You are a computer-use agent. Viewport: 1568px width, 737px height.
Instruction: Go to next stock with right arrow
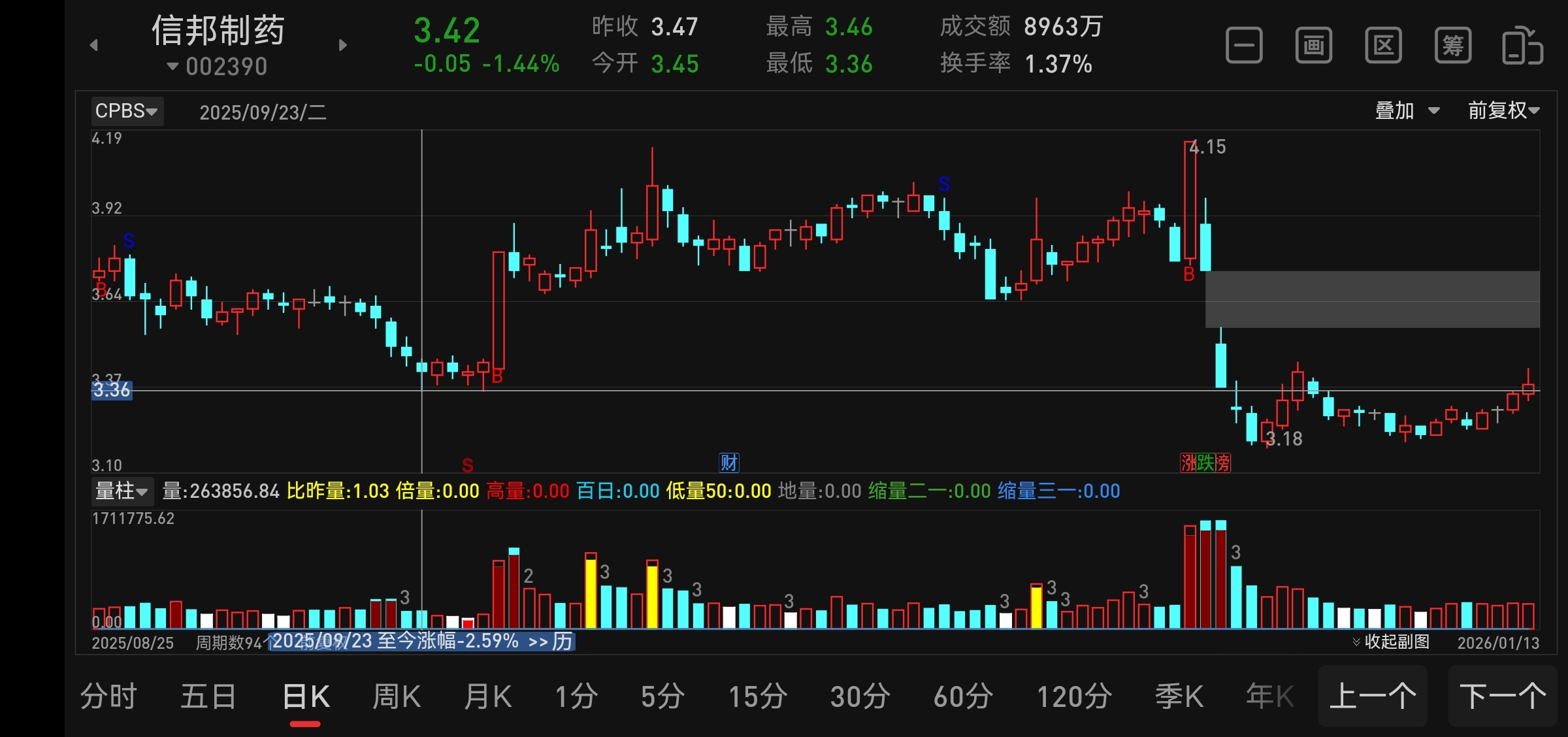343,45
